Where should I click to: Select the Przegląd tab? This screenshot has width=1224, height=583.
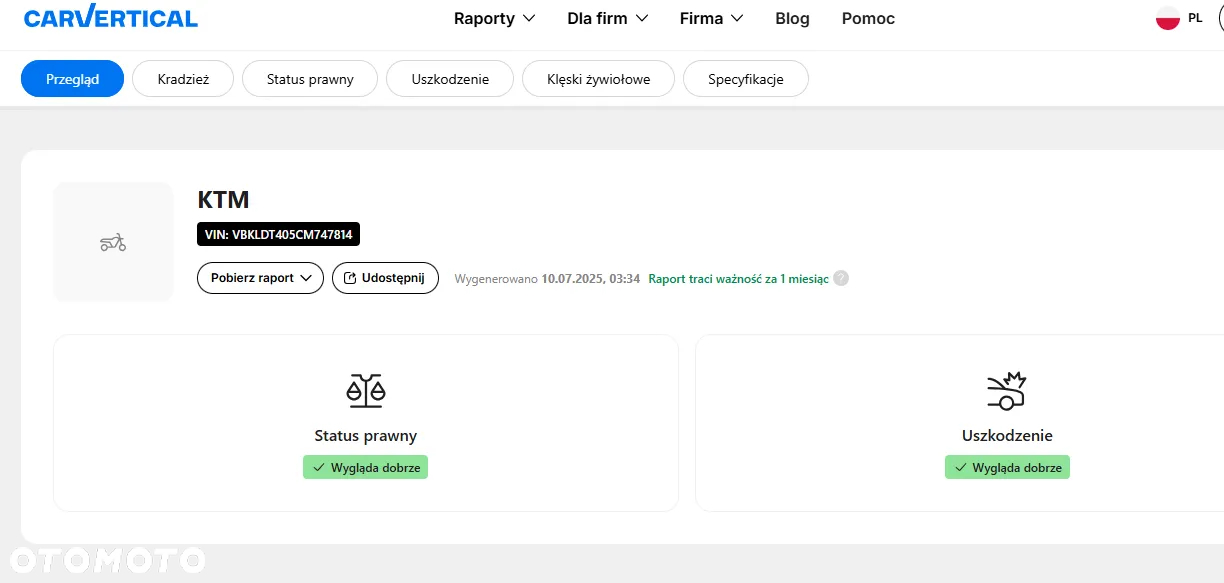pyautogui.click(x=72, y=79)
